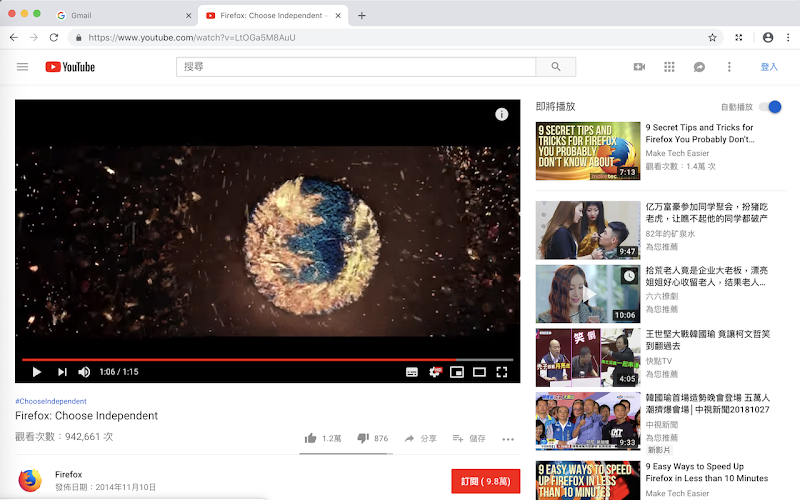Image resolution: width=800 pixels, height=500 pixels.
Task: Click the video info card icon
Action: coord(502,114)
